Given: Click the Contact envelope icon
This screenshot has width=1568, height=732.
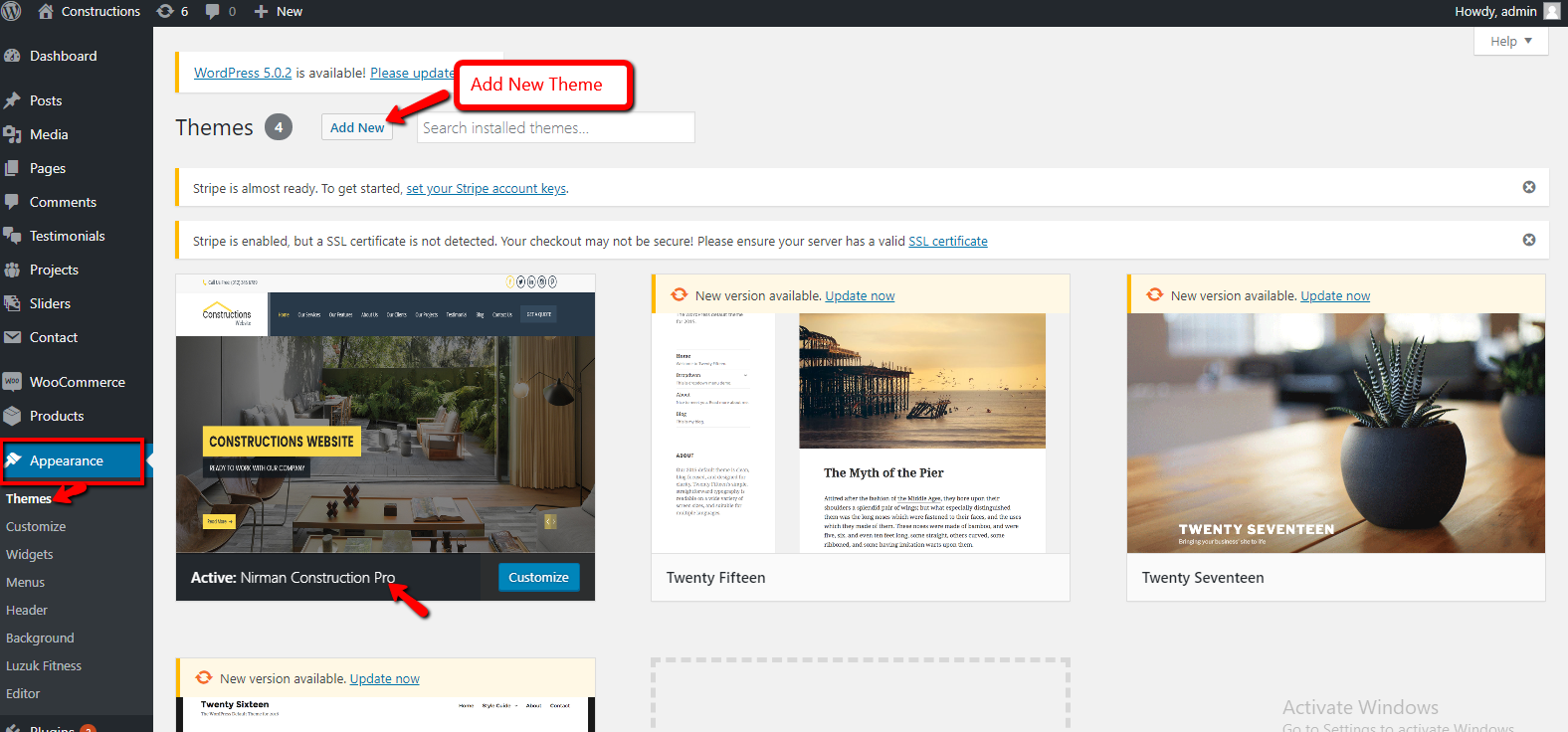Looking at the screenshot, I should [12, 337].
